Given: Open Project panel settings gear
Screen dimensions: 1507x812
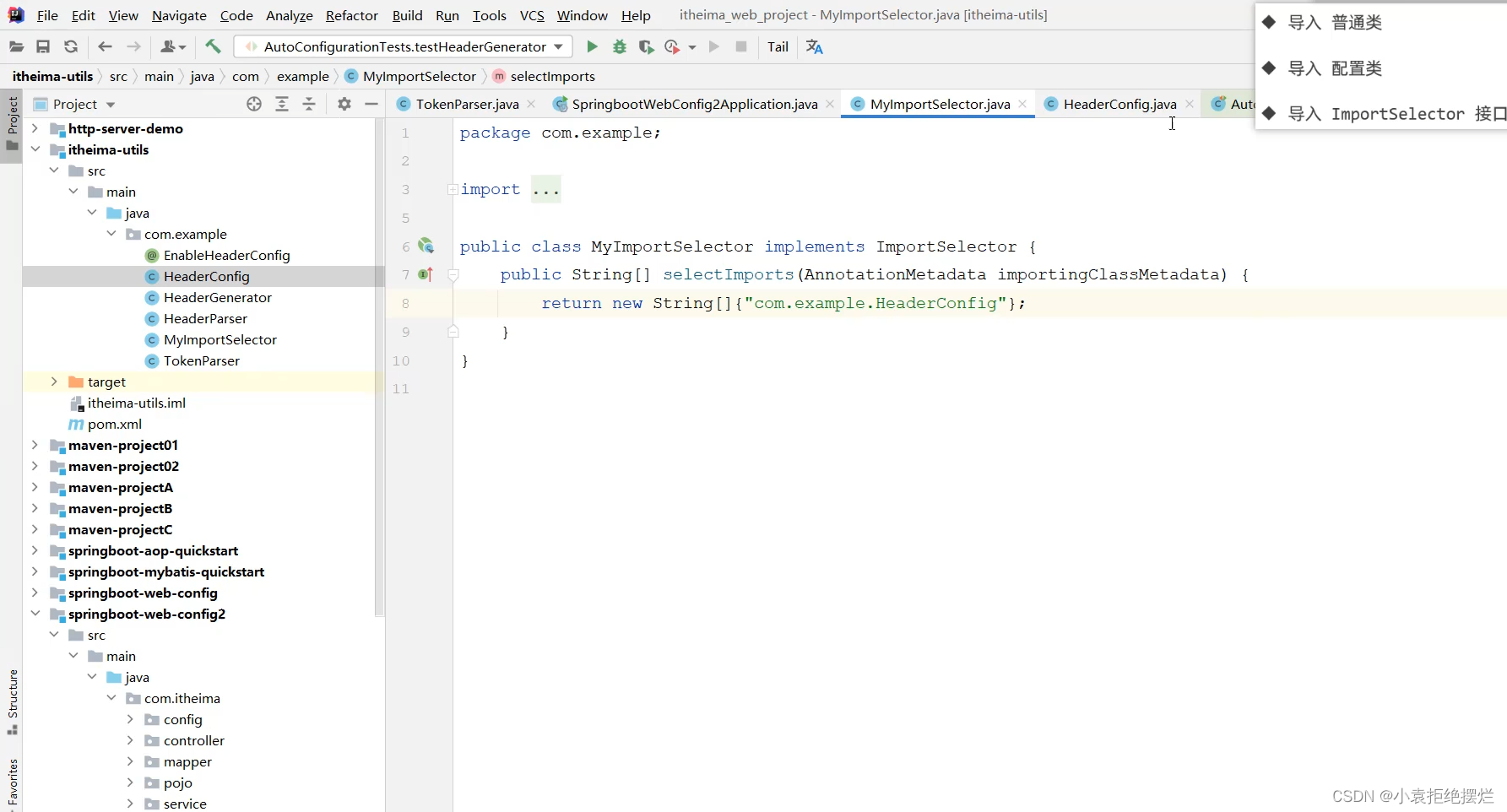Looking at the screenshot, I should point(344,104).
